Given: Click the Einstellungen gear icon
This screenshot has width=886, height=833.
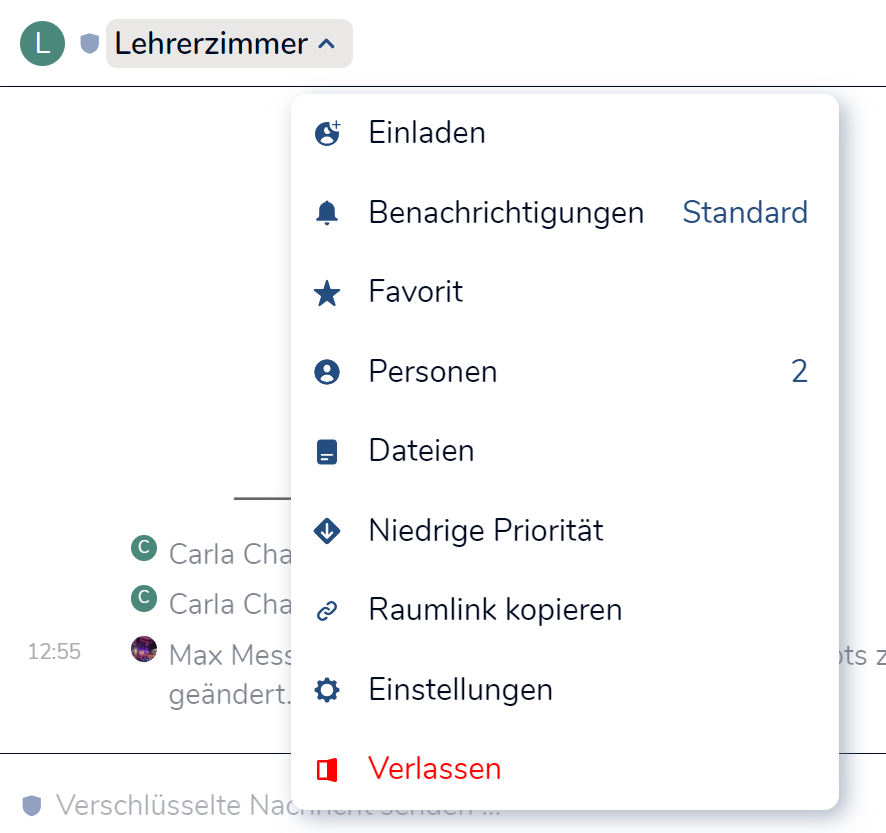Looking at the screenshot, I should (327, 690).
